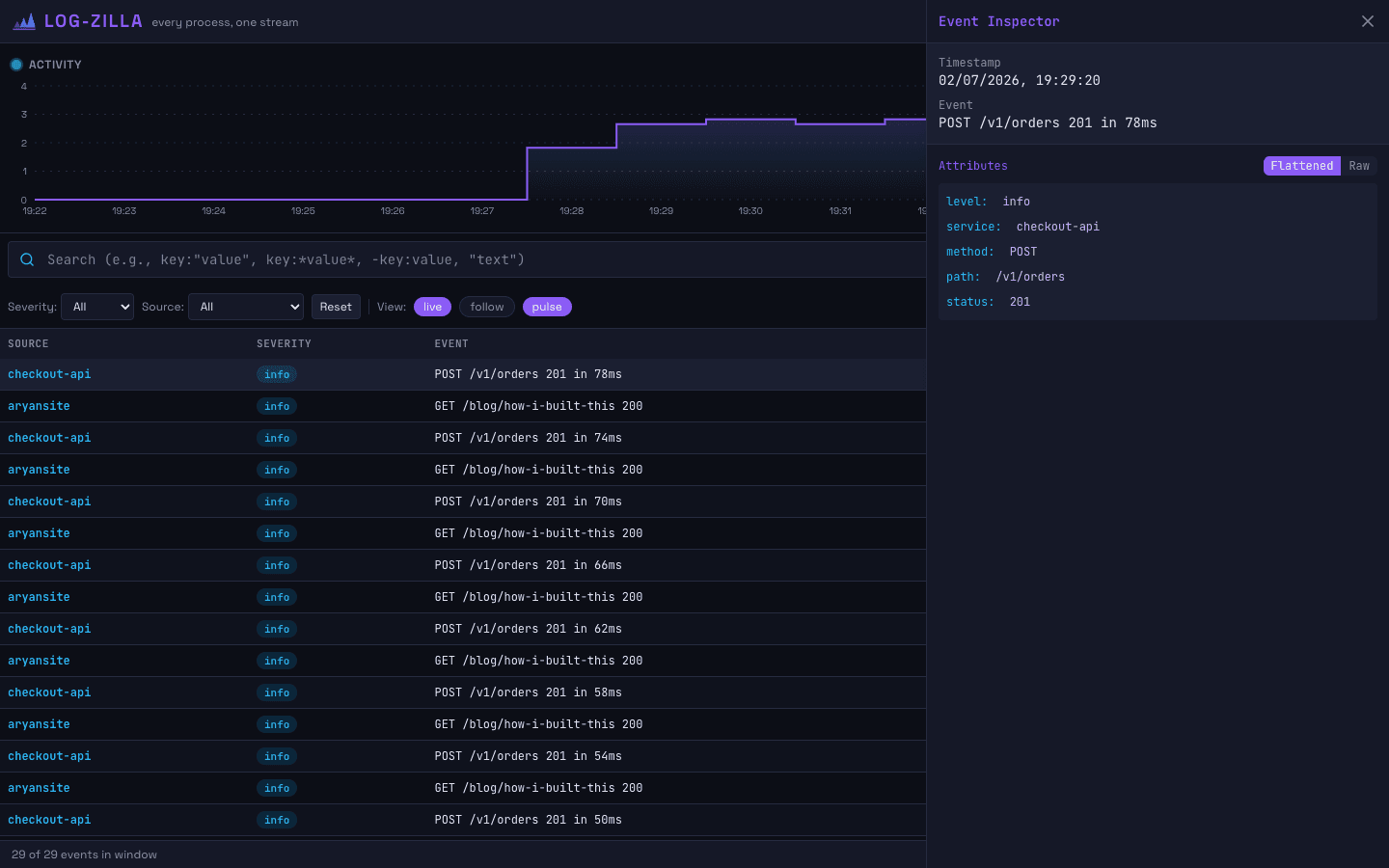Click checkout-api source in the 50ms row

pos(49,820)
